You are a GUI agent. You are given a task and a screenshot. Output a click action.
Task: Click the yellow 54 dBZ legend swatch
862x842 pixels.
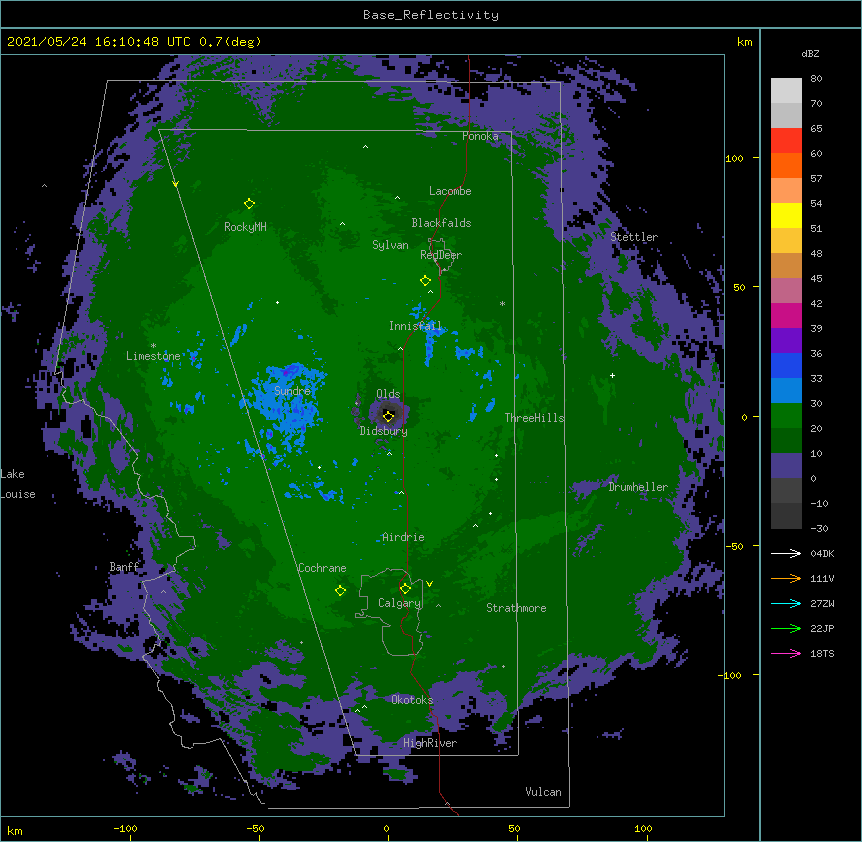786,215
